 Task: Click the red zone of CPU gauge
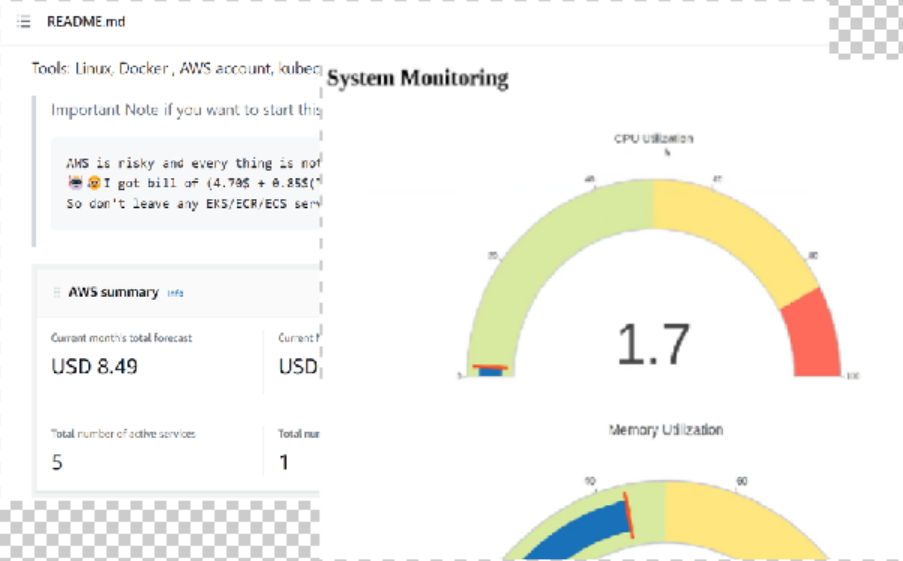click(x=813, y=337)
